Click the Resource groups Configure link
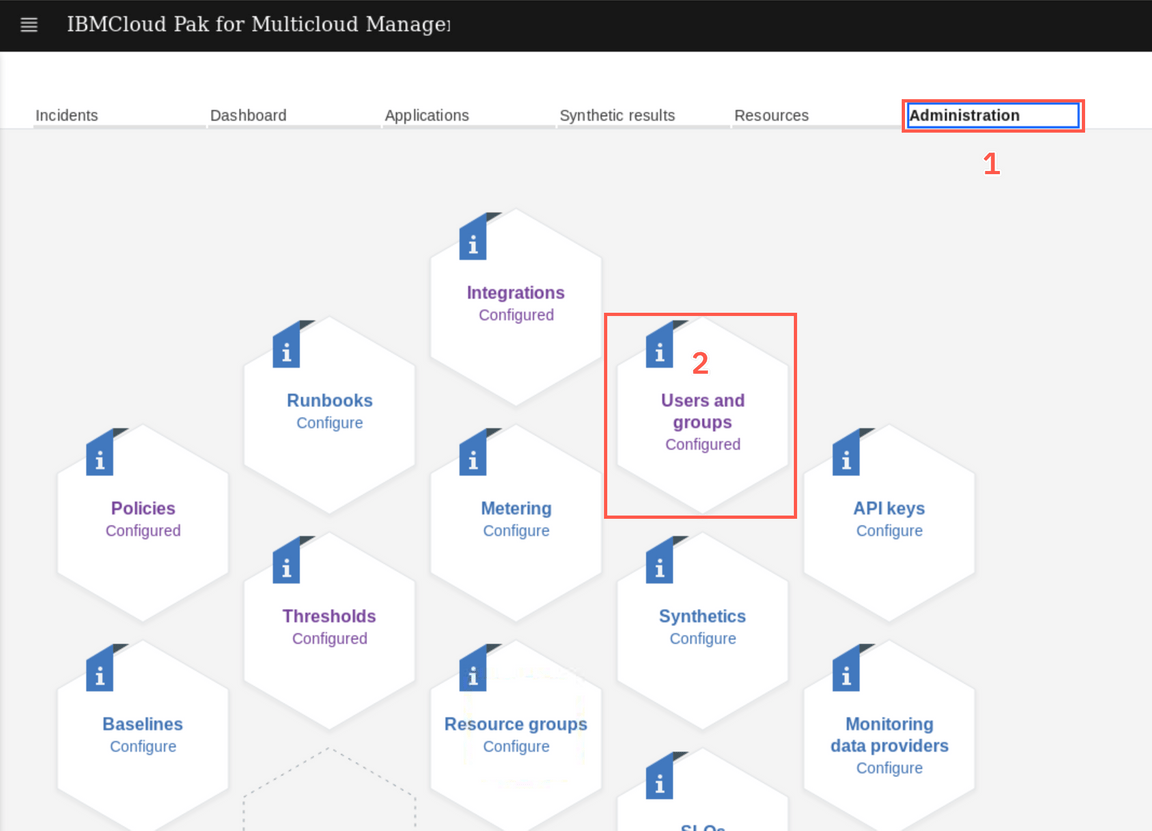This screenshot has width=1152, height=831. 516,747
